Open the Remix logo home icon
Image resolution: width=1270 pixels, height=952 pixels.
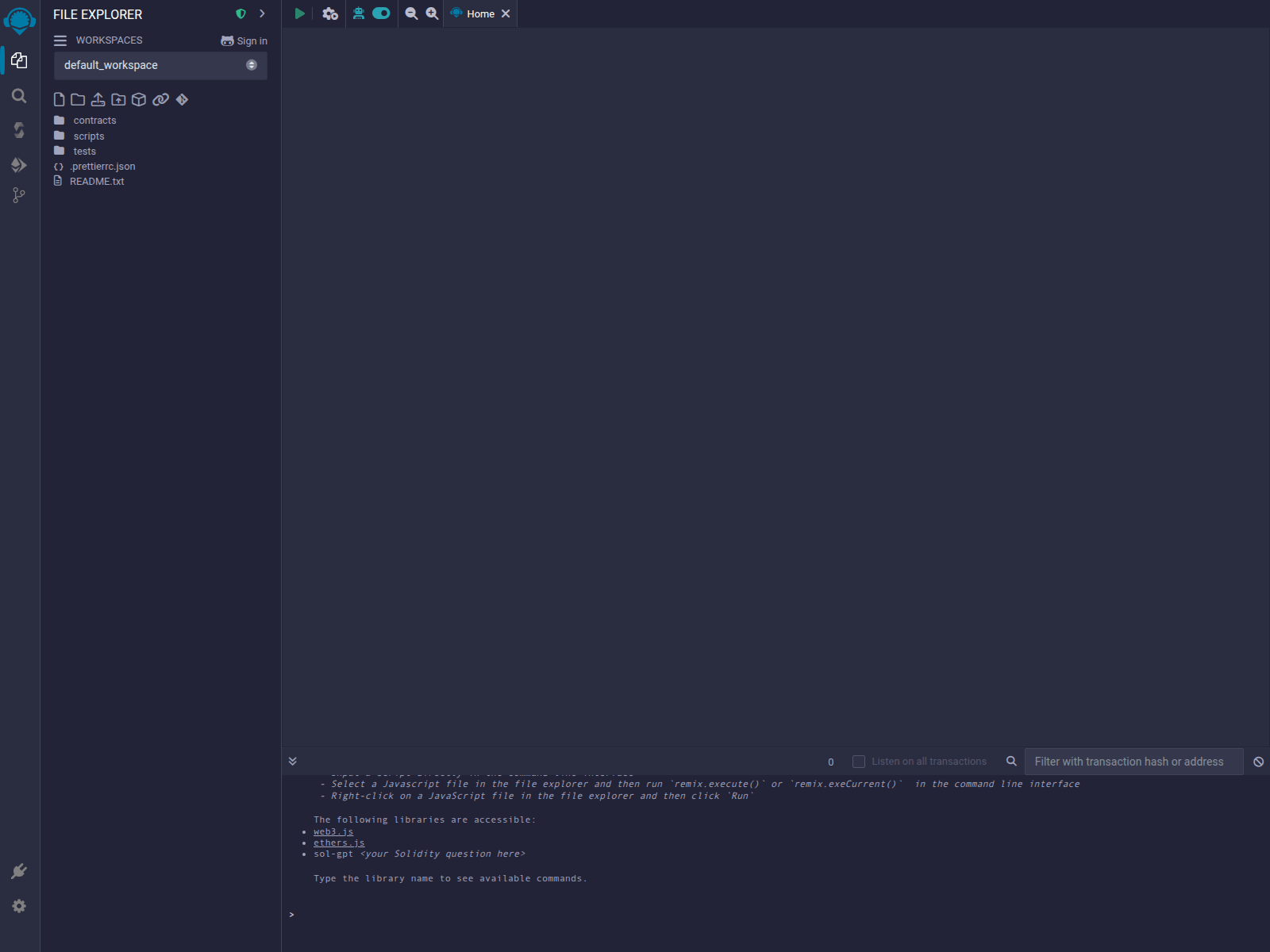pos(19,21)
